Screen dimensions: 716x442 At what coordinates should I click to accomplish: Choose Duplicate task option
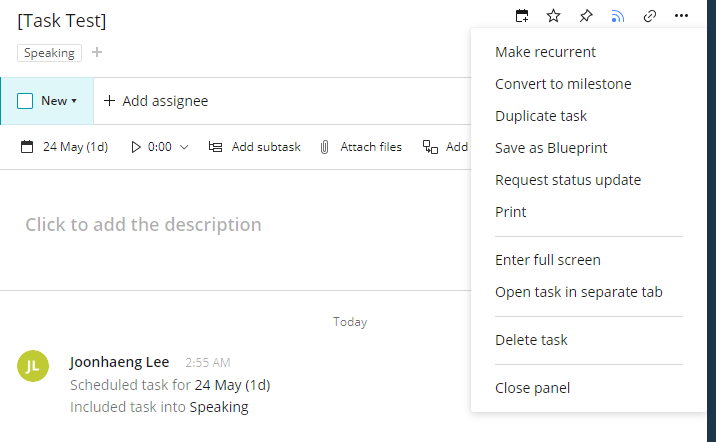[x=541, y=116]
